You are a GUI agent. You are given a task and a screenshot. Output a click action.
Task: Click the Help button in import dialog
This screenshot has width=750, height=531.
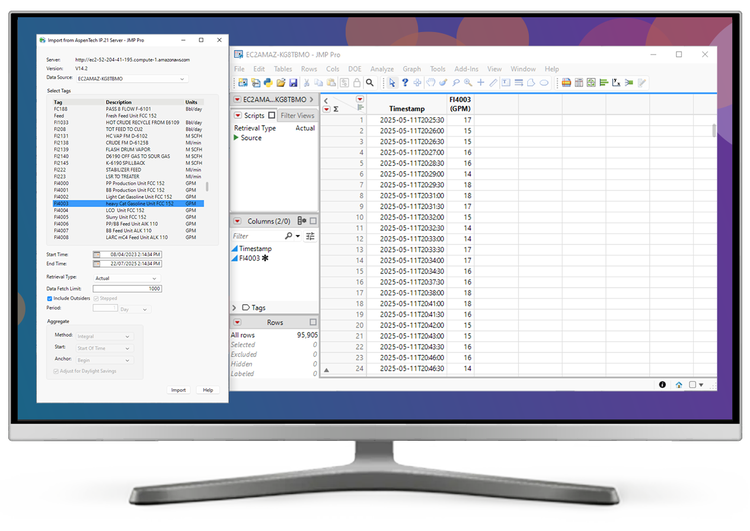(208, 390)
